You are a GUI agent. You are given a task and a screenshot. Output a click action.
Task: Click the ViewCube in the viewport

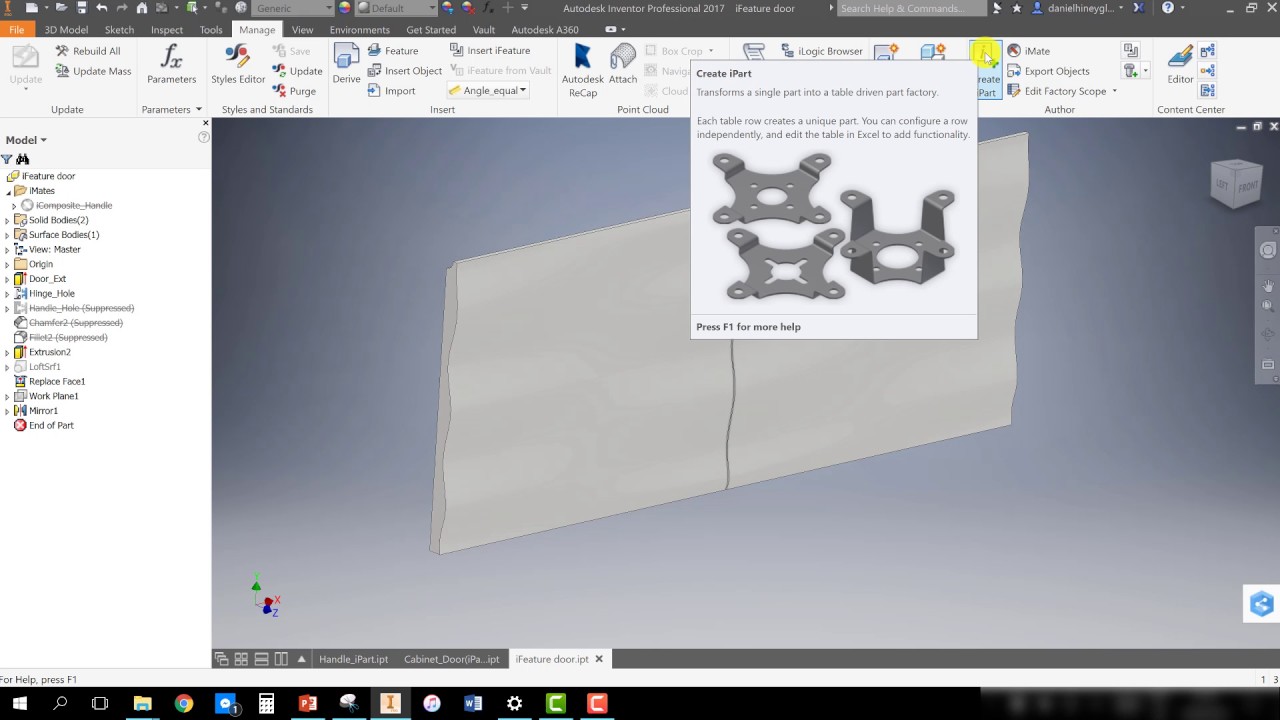click(x=1236, y=184)
